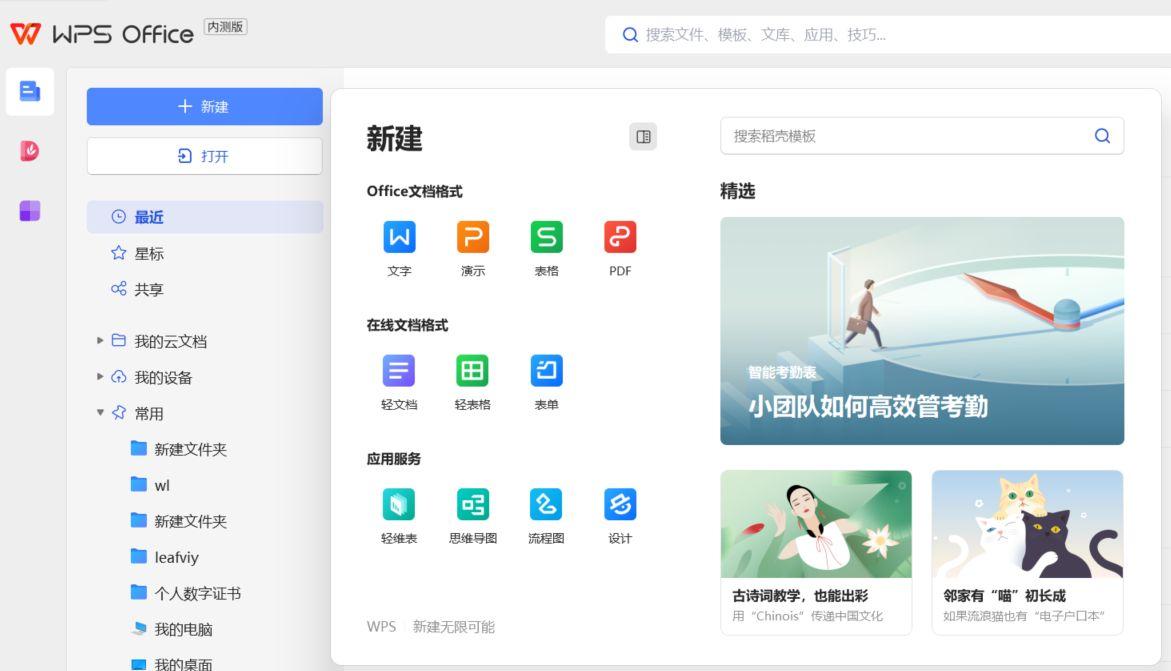Expand the 我的云文档 tree item
This screenshot has width=1171, height=671.
coord(100,341)
